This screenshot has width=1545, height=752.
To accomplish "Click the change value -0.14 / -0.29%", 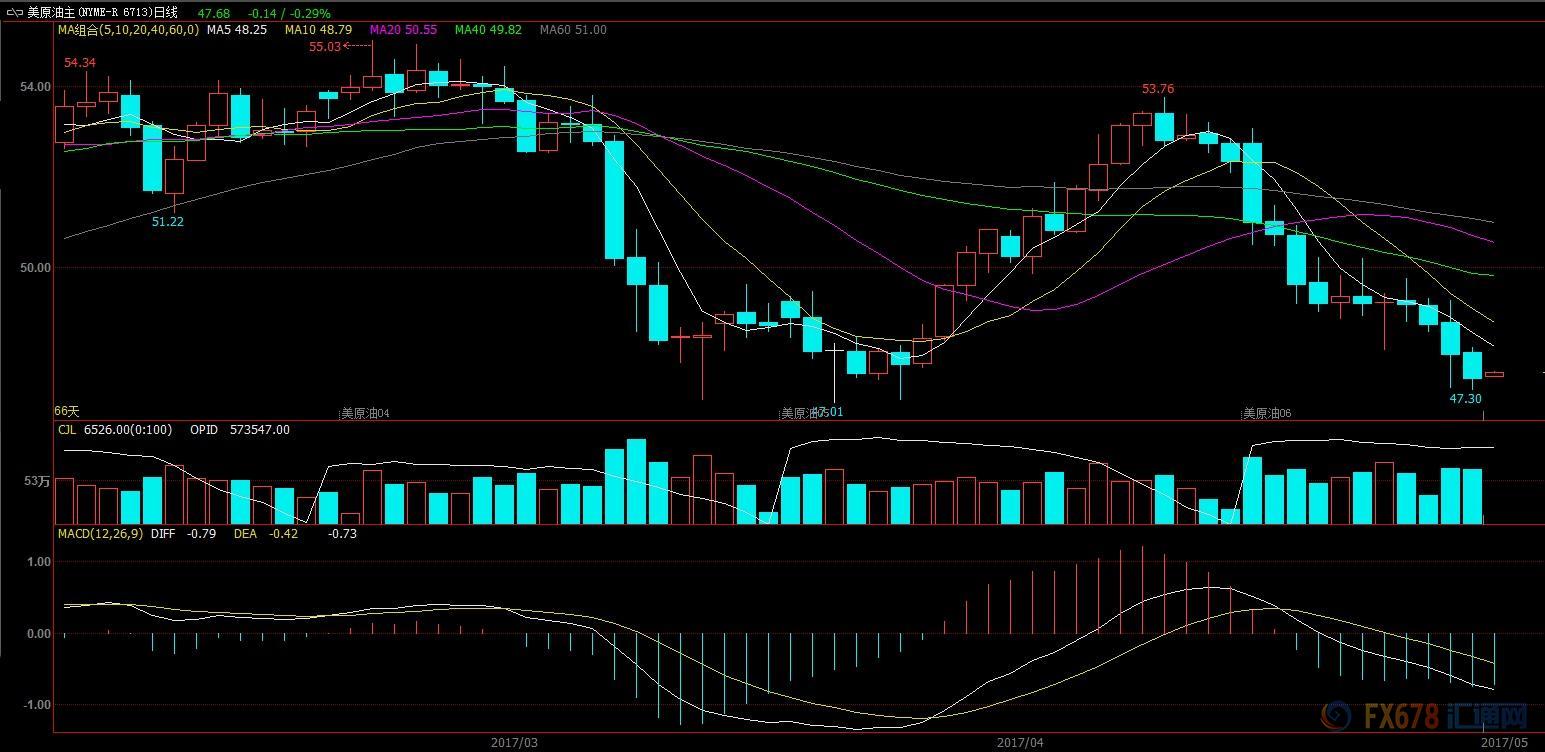I will [290, 13].
